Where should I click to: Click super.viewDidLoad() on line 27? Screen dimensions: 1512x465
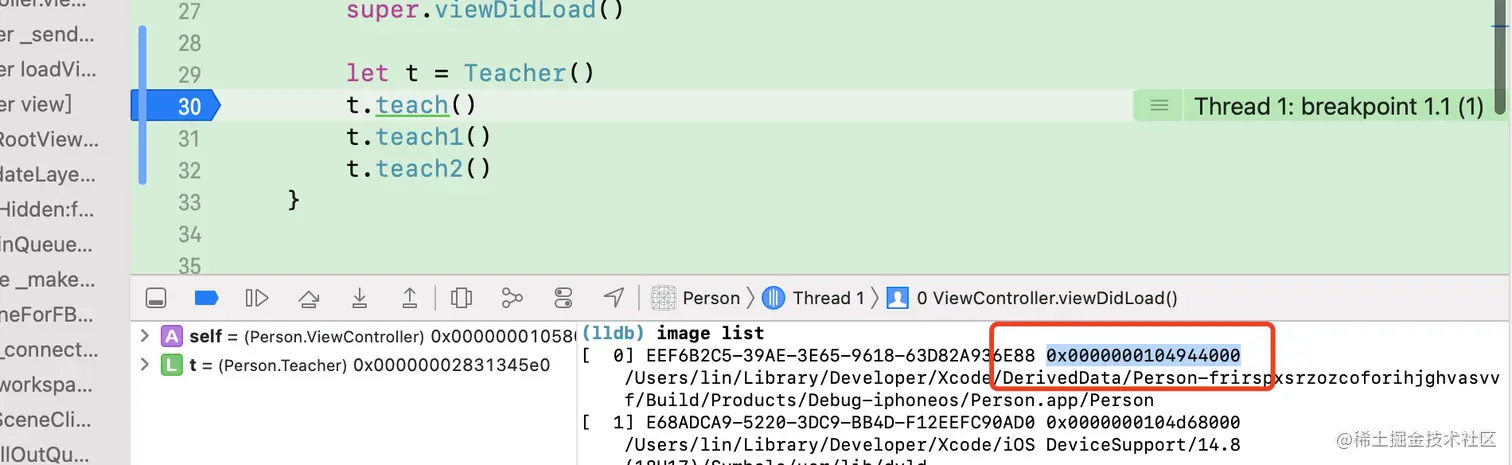click(x=485, y=12)
